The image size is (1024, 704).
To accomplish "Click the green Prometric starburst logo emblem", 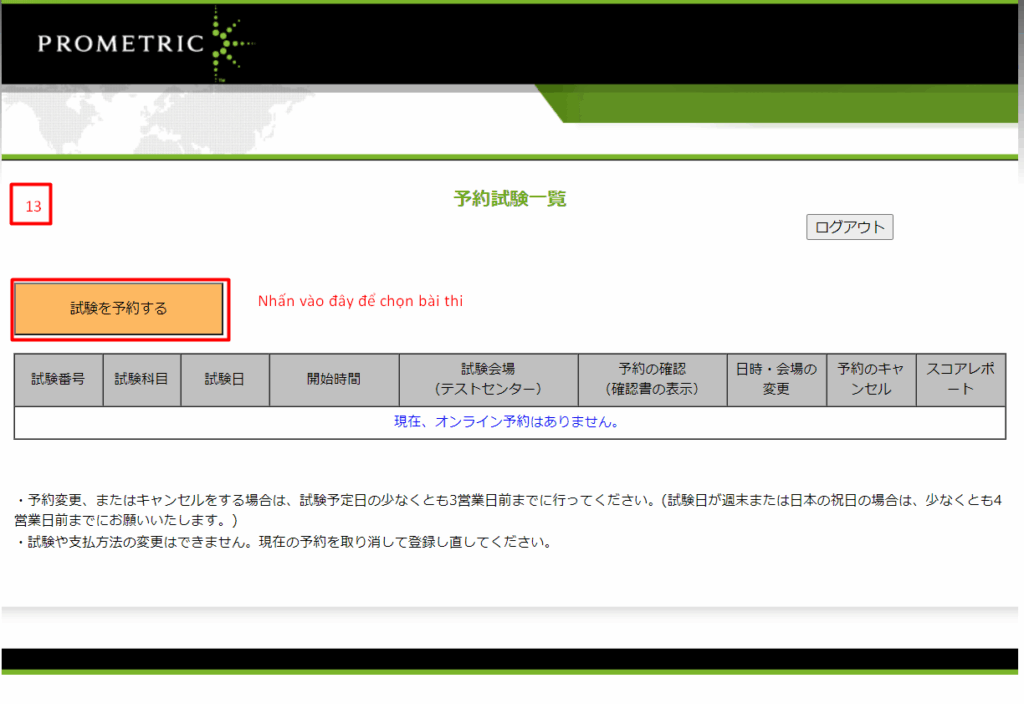I will pyautogui.click(x=228, y=44).
